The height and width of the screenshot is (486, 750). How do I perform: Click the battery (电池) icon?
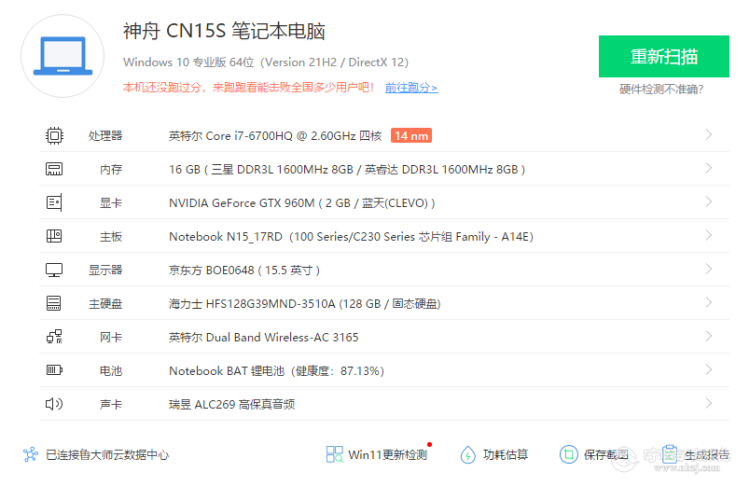point(54,371)
